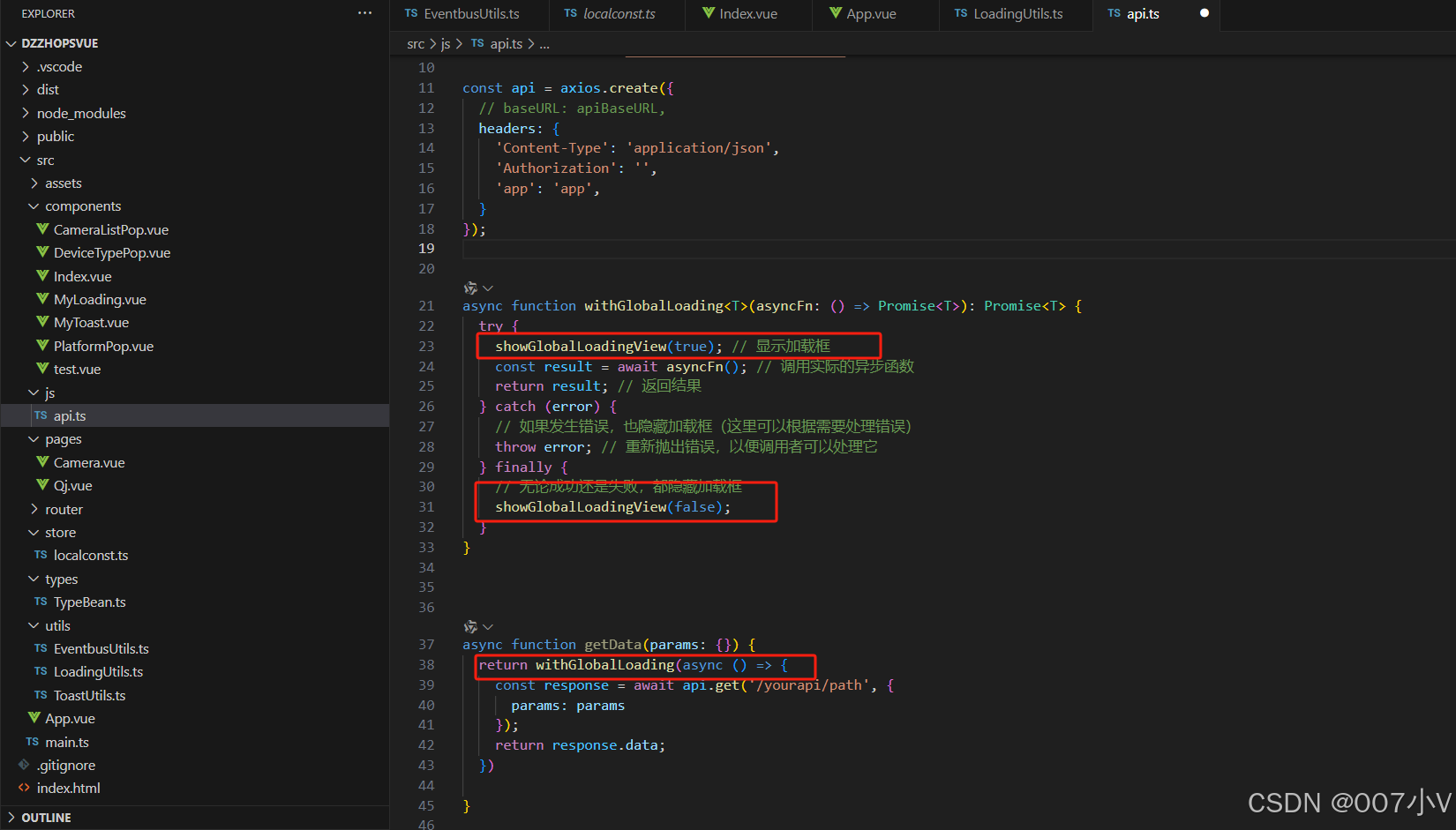Open the Explorer More Actions ellipsis menu
Viewport: 1456px width, 830px height.
(364, 12)
